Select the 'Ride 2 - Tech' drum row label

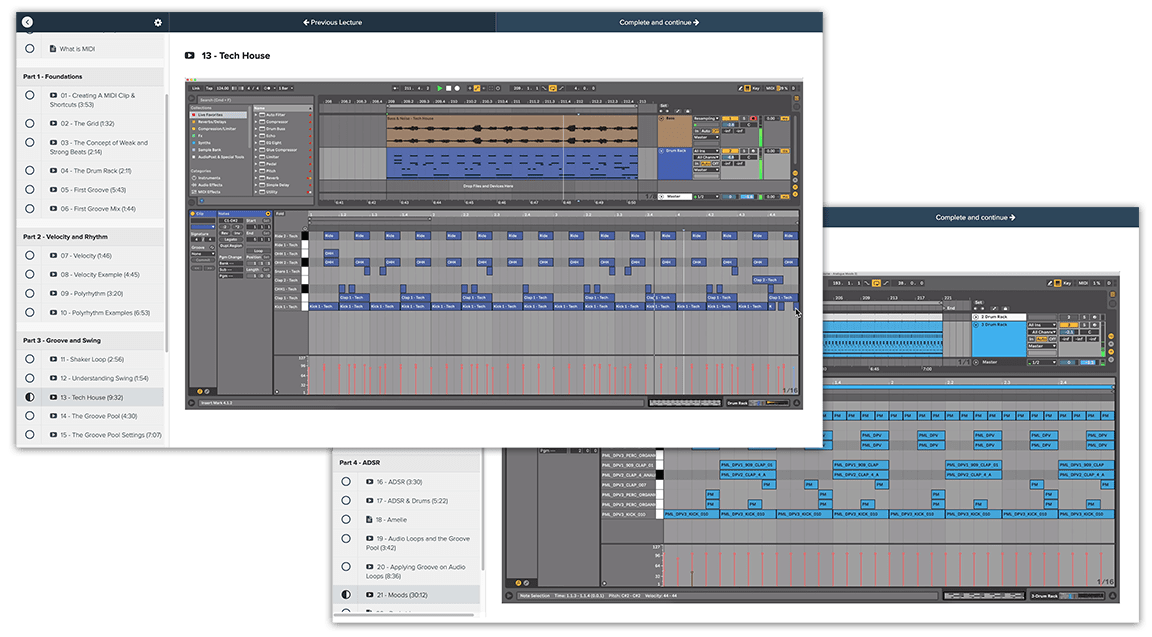pos(287,236)
